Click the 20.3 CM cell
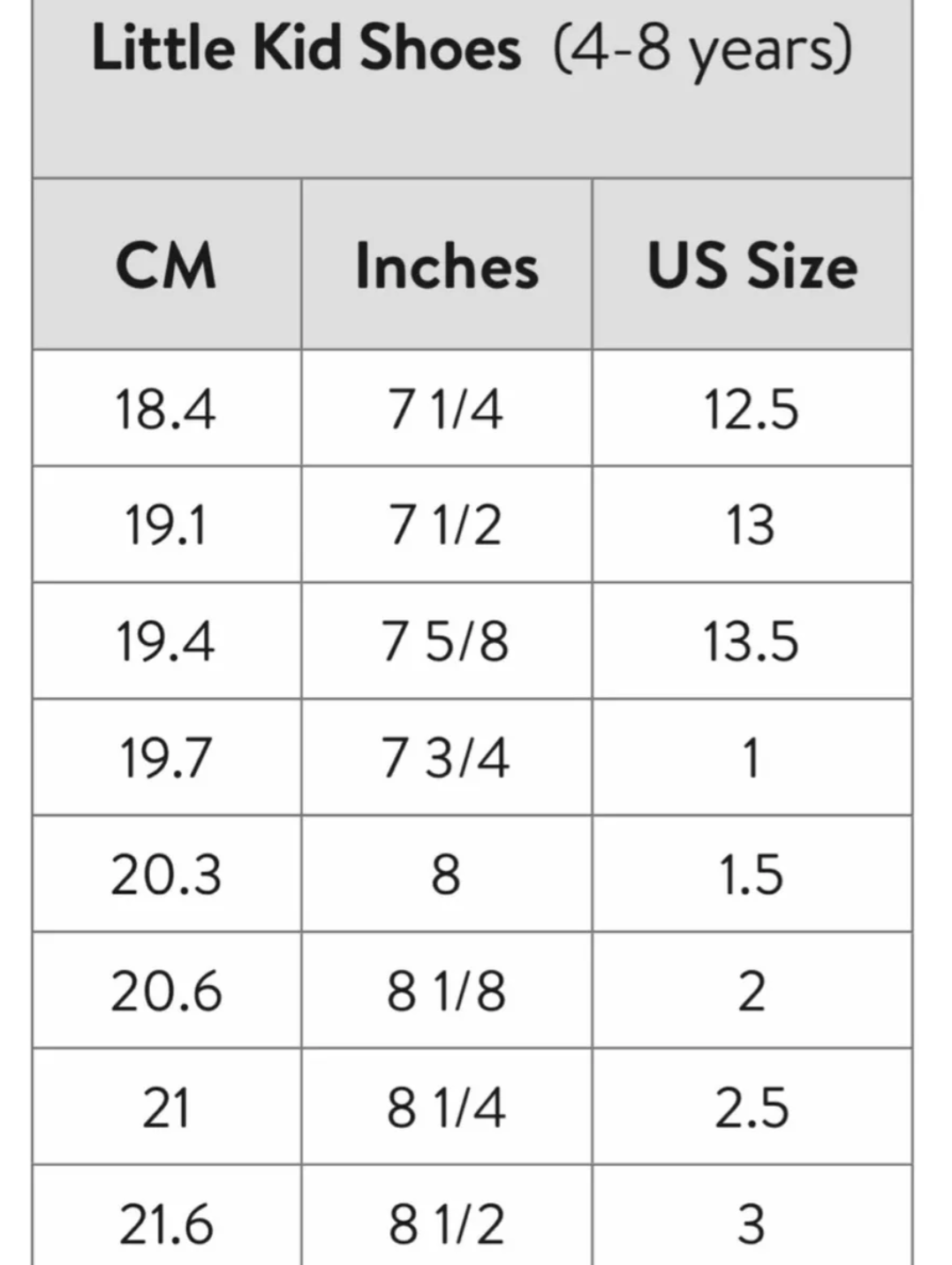The width and height of the screenshot is (952, 1265). point(166,875)
